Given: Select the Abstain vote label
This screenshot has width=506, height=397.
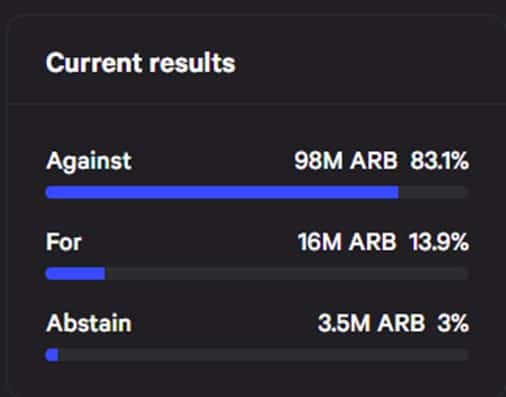Looking at the screenshot, I should pyautogui.click(x=89, y=323).
